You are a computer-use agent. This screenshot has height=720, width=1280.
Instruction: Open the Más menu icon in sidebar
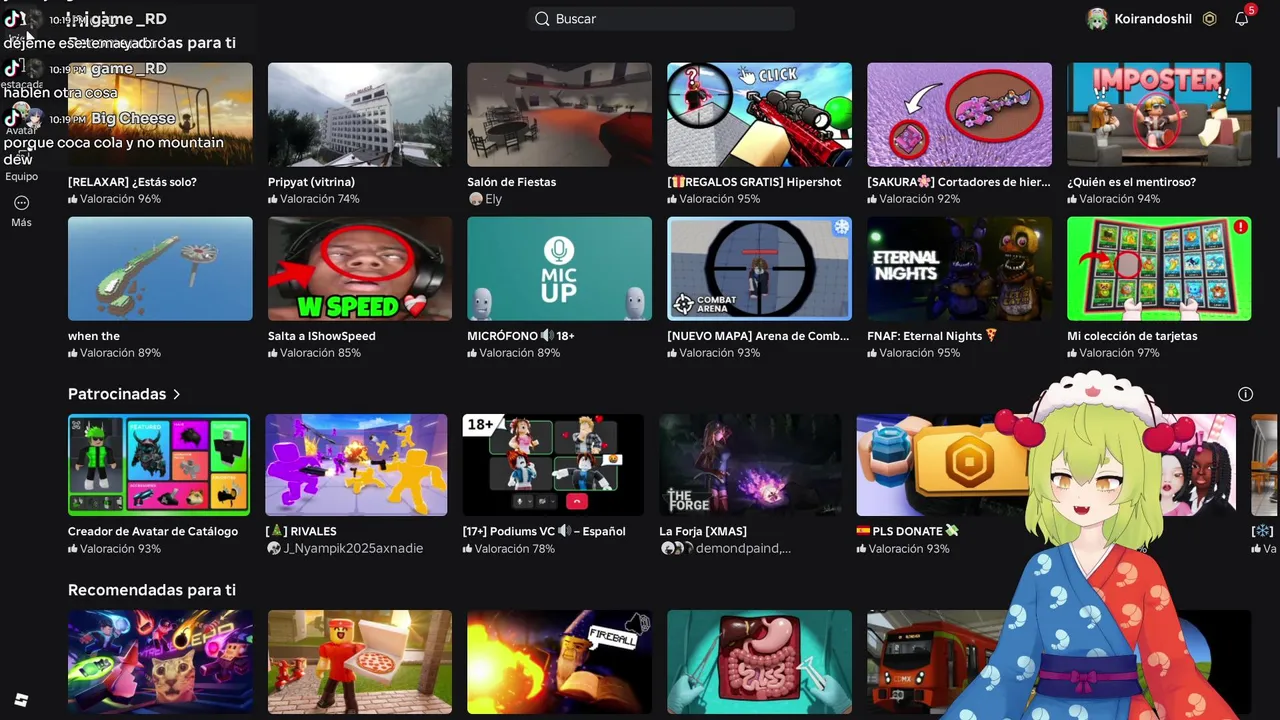tap(21, 203)
